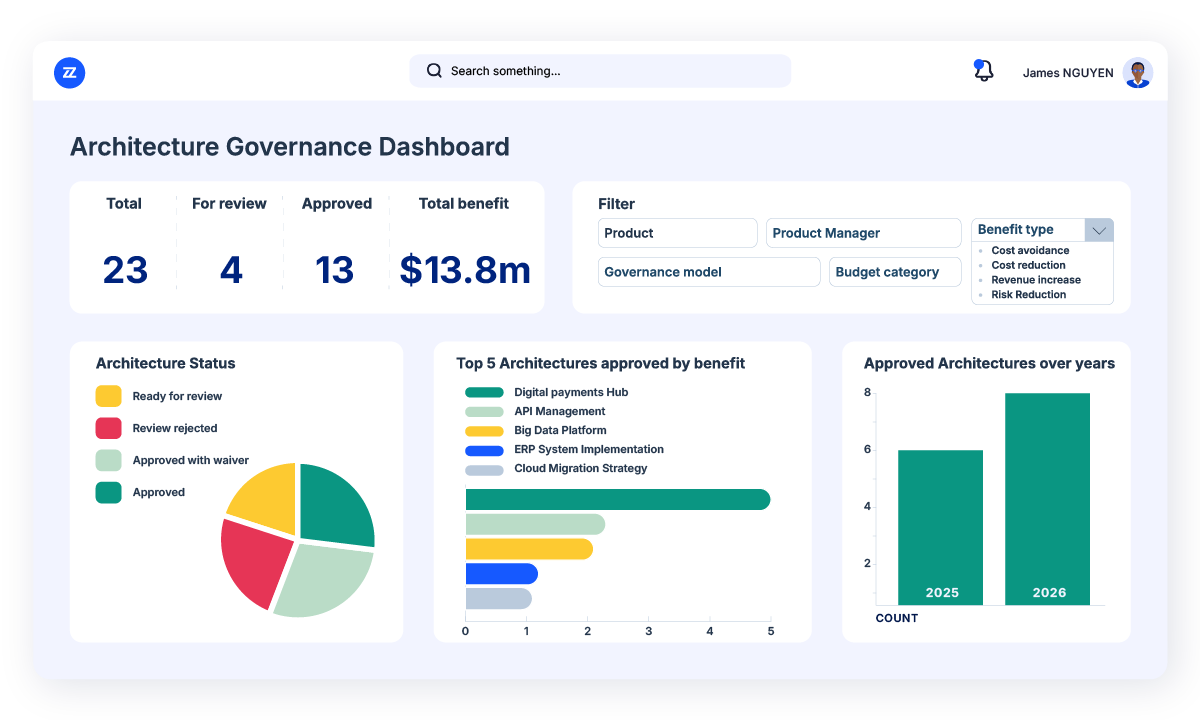
Task: Click the yellow Ready for review swatch
Action: click(109, 396)
